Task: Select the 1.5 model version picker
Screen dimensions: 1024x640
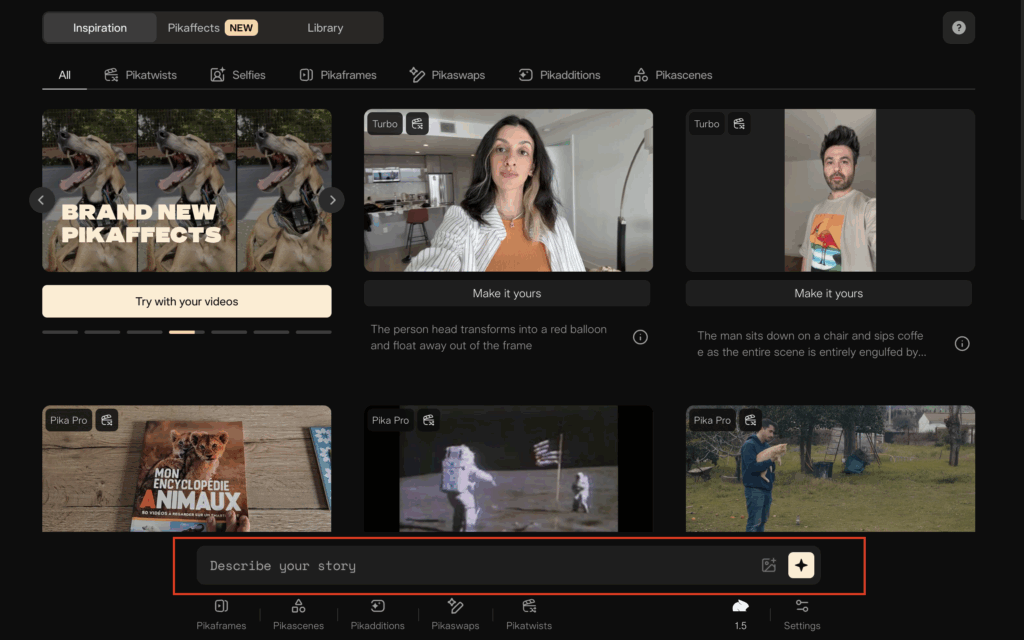Action: pos(740,614)
